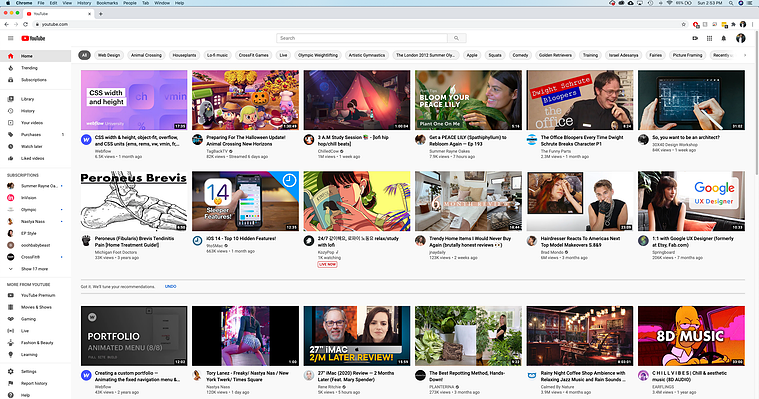This screenshot has height=399, width=759.
Task: Open Movies & Shows in the sidebar
Action: (35, 307)
